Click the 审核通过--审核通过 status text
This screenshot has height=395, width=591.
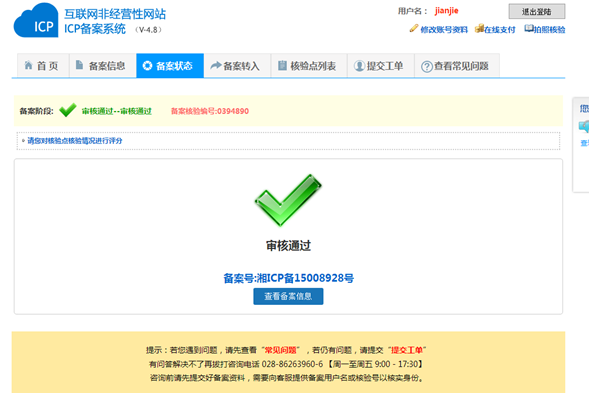(x=116, y=111)
